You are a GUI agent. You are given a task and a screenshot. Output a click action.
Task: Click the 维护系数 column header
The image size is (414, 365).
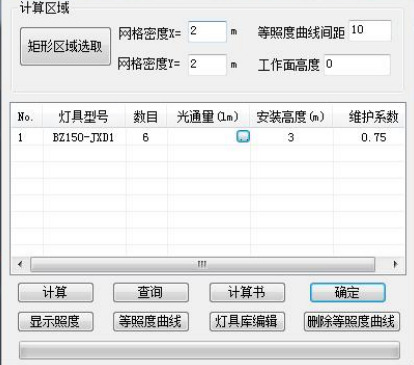pos(369,117)
